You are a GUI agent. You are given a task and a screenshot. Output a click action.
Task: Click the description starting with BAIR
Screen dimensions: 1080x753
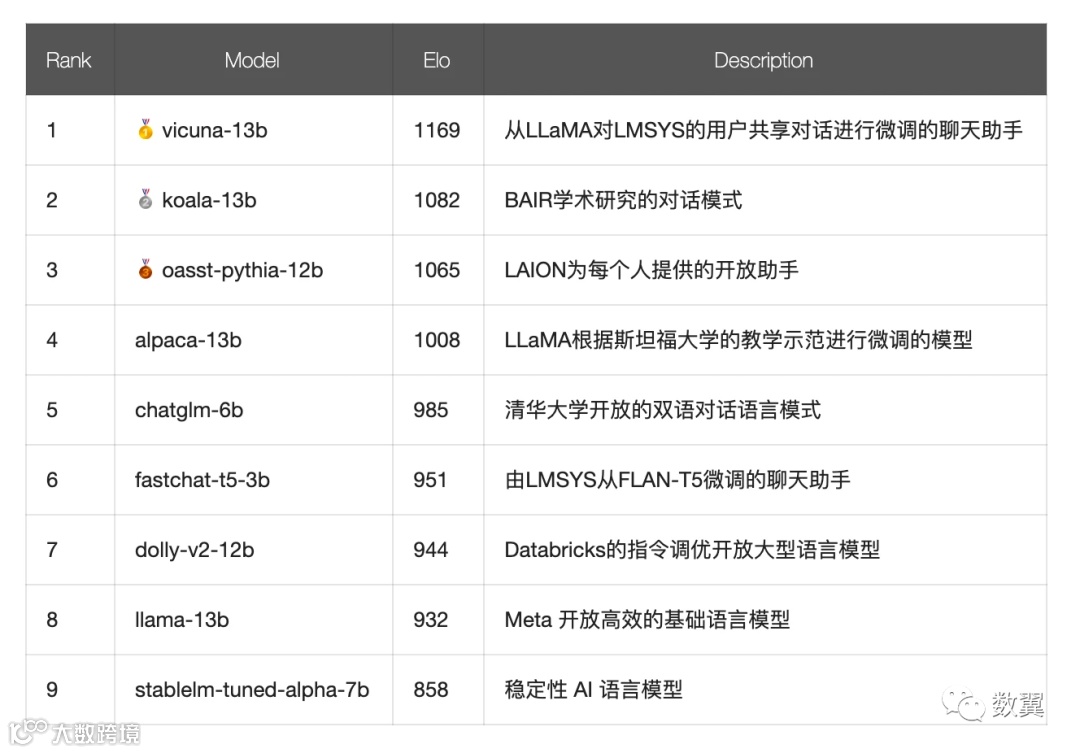pos(623,200)
